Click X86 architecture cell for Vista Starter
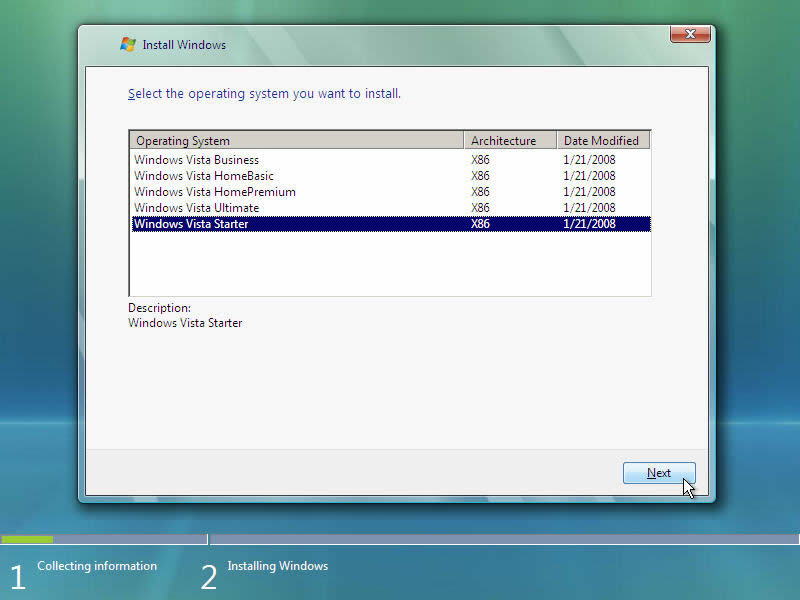The height and width of the screenshot is (600, 800). tap(480, 223)
